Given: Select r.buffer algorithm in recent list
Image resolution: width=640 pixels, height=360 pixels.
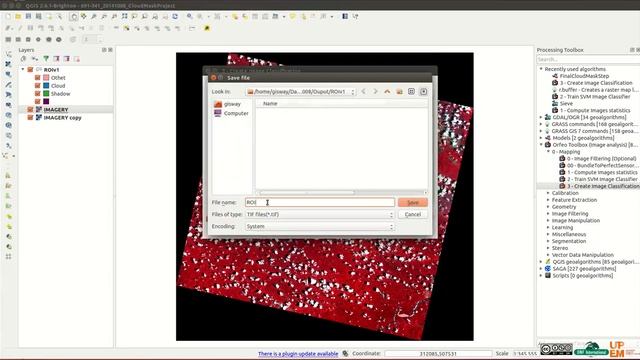Looking at the screenshot, I should pyautogui.click(x=598, y=90).
